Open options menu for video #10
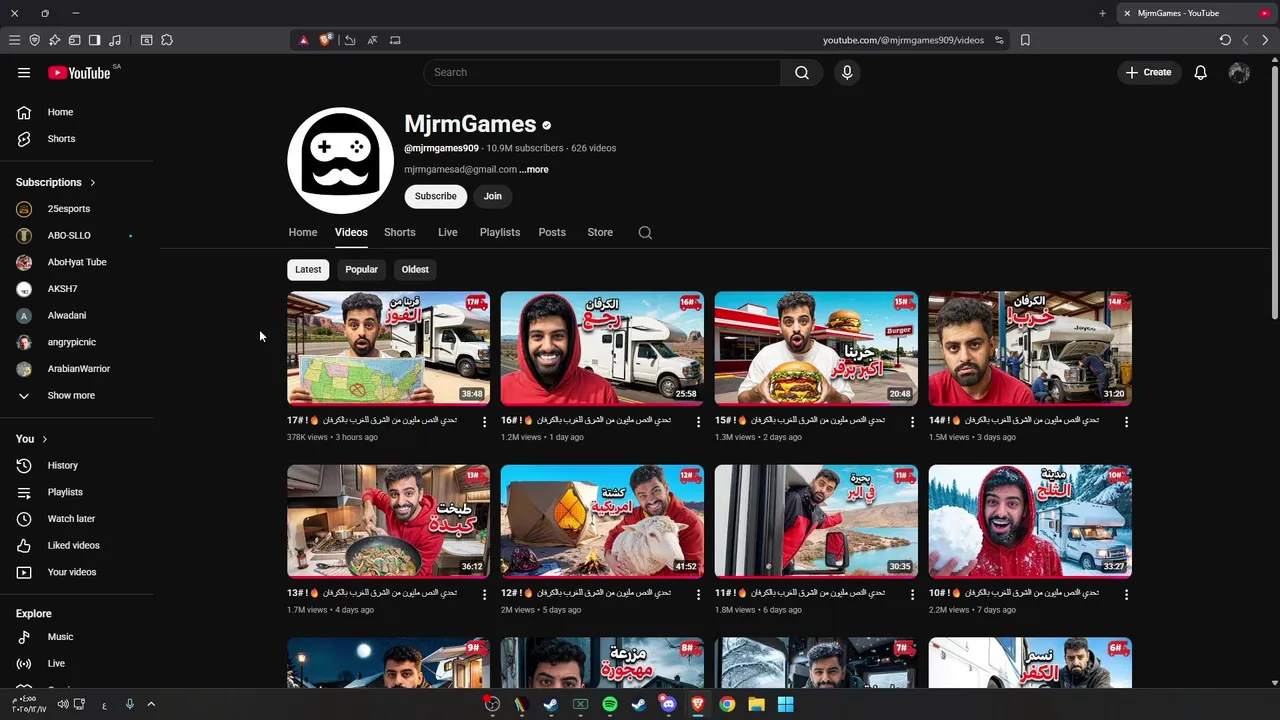This screenshot has width=1280, height=720. (x=1126, y=594)
